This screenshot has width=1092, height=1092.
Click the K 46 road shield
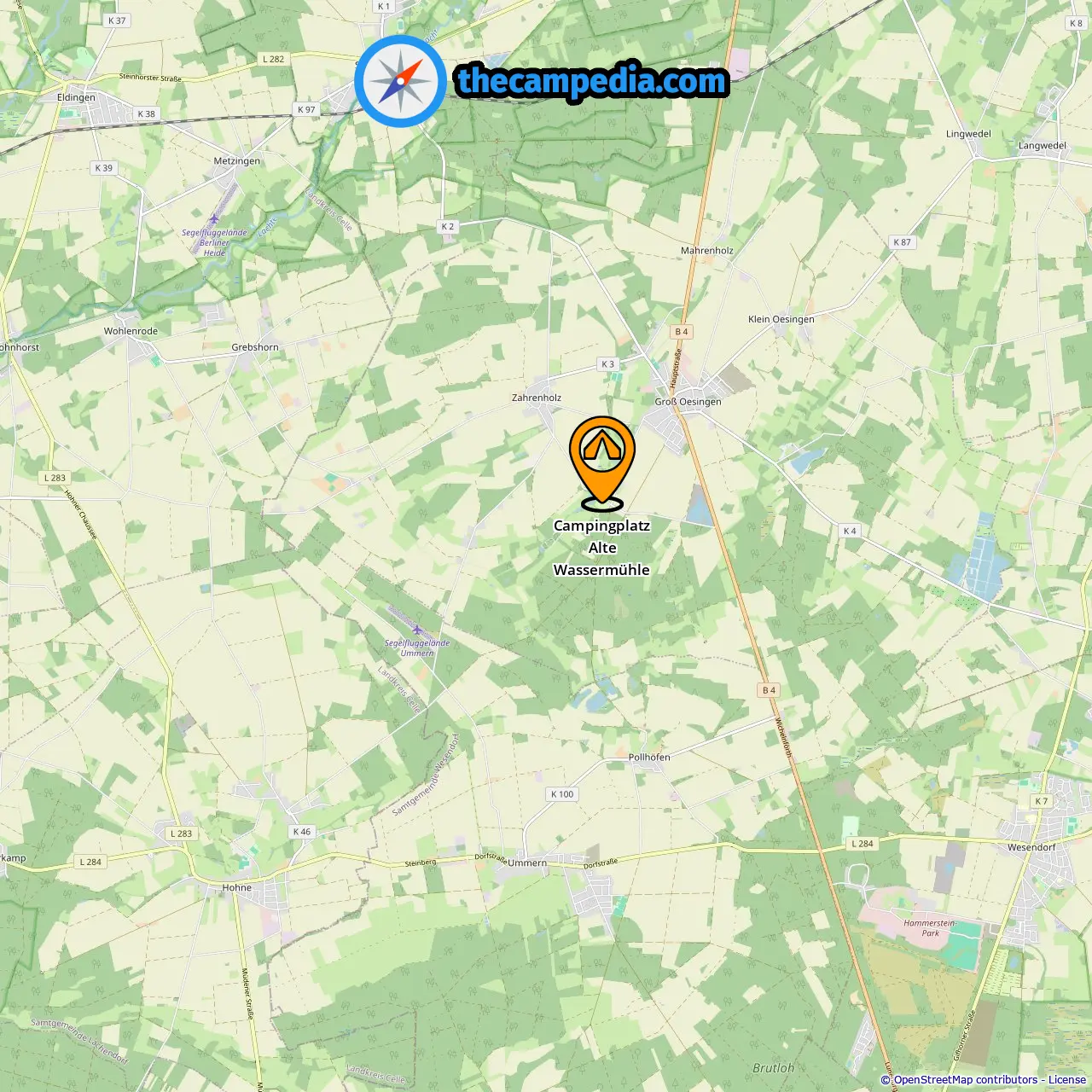pos(302,832)
